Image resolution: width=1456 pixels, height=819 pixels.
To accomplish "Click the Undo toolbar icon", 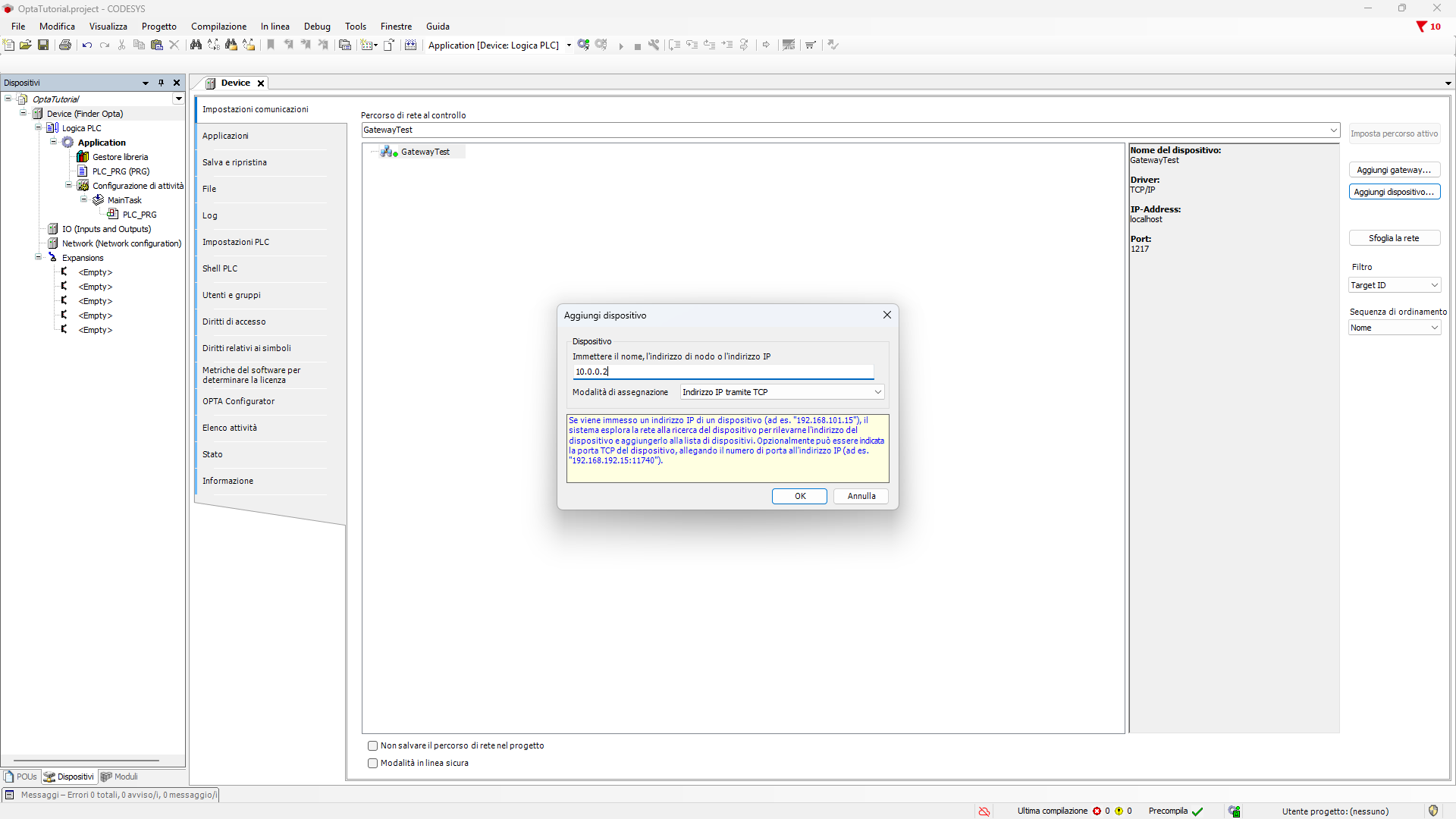I will pyautogui.click(x=87, y=45).
